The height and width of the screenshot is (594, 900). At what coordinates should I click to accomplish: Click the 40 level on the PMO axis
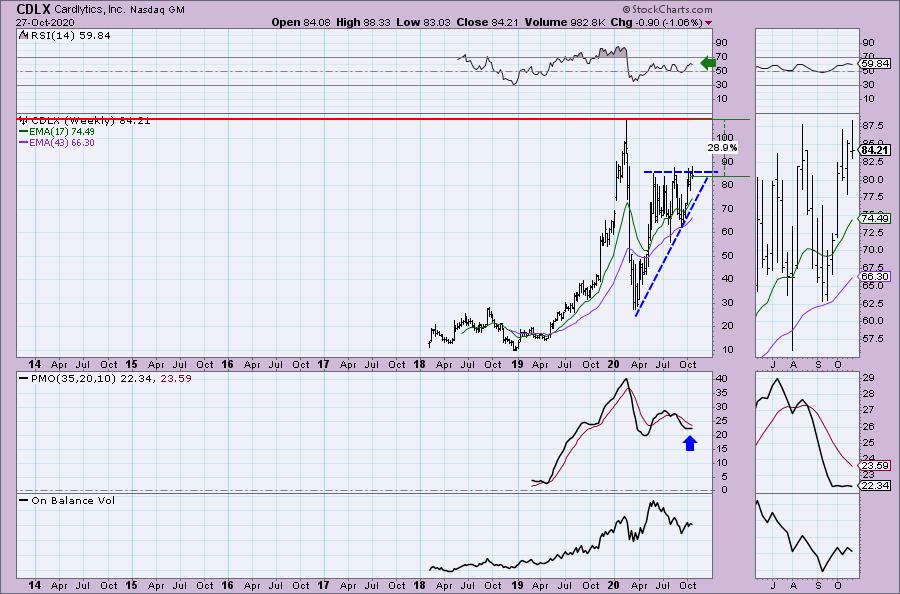(721, 379)
